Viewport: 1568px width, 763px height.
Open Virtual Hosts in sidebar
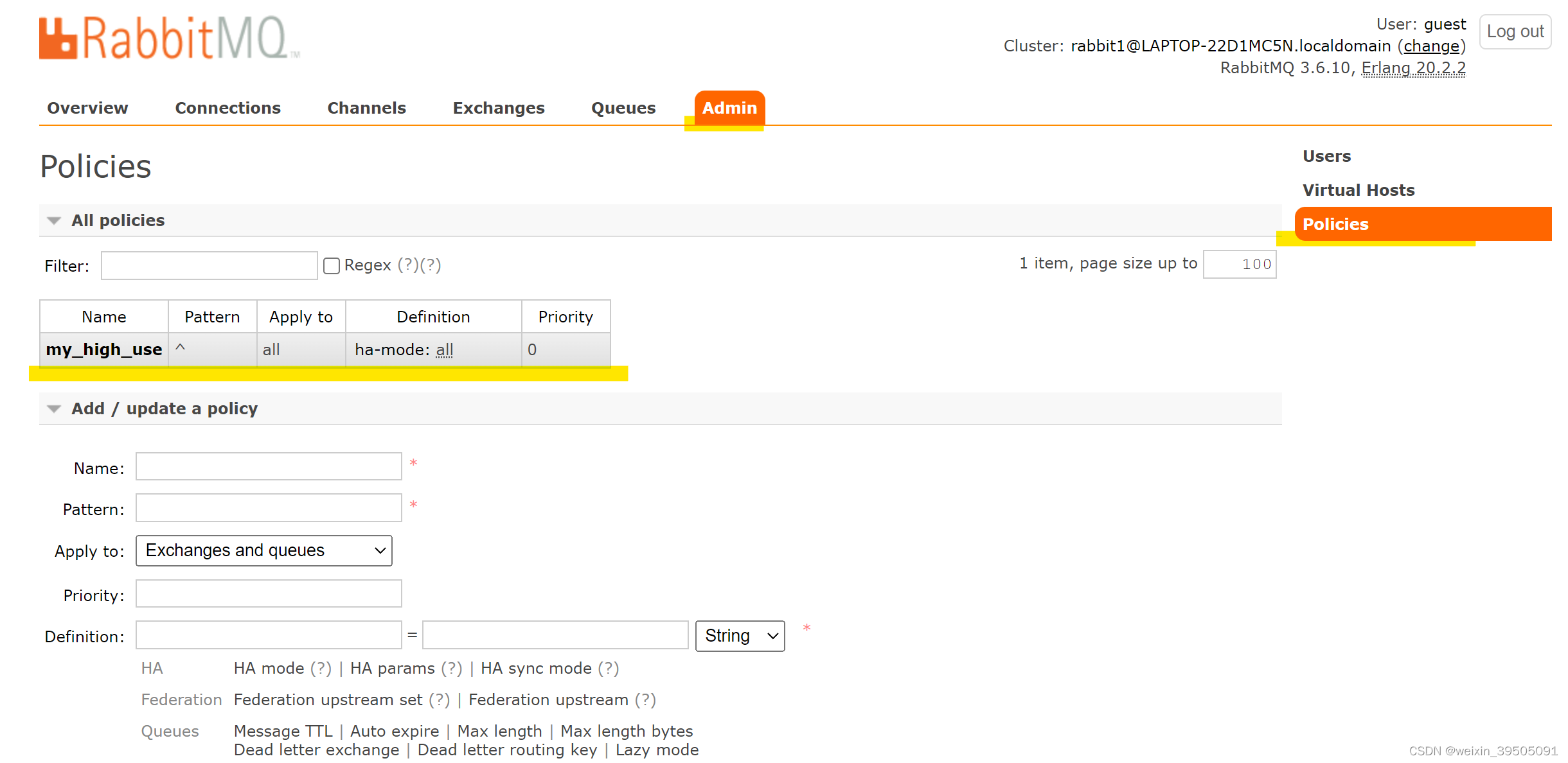[x=1359, y=190]
